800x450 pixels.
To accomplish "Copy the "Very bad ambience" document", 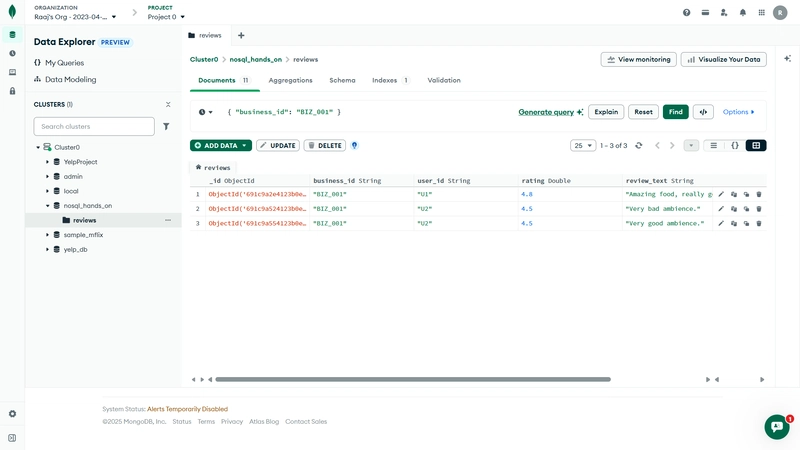I will click(x=734, y=209).
